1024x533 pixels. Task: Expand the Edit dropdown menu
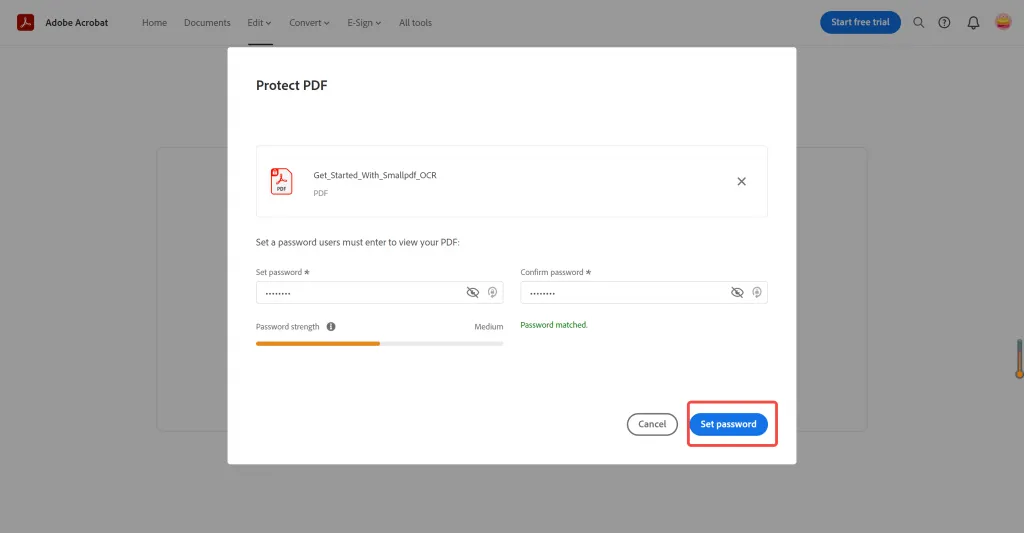pyautogui.click(x=259, y=22)
